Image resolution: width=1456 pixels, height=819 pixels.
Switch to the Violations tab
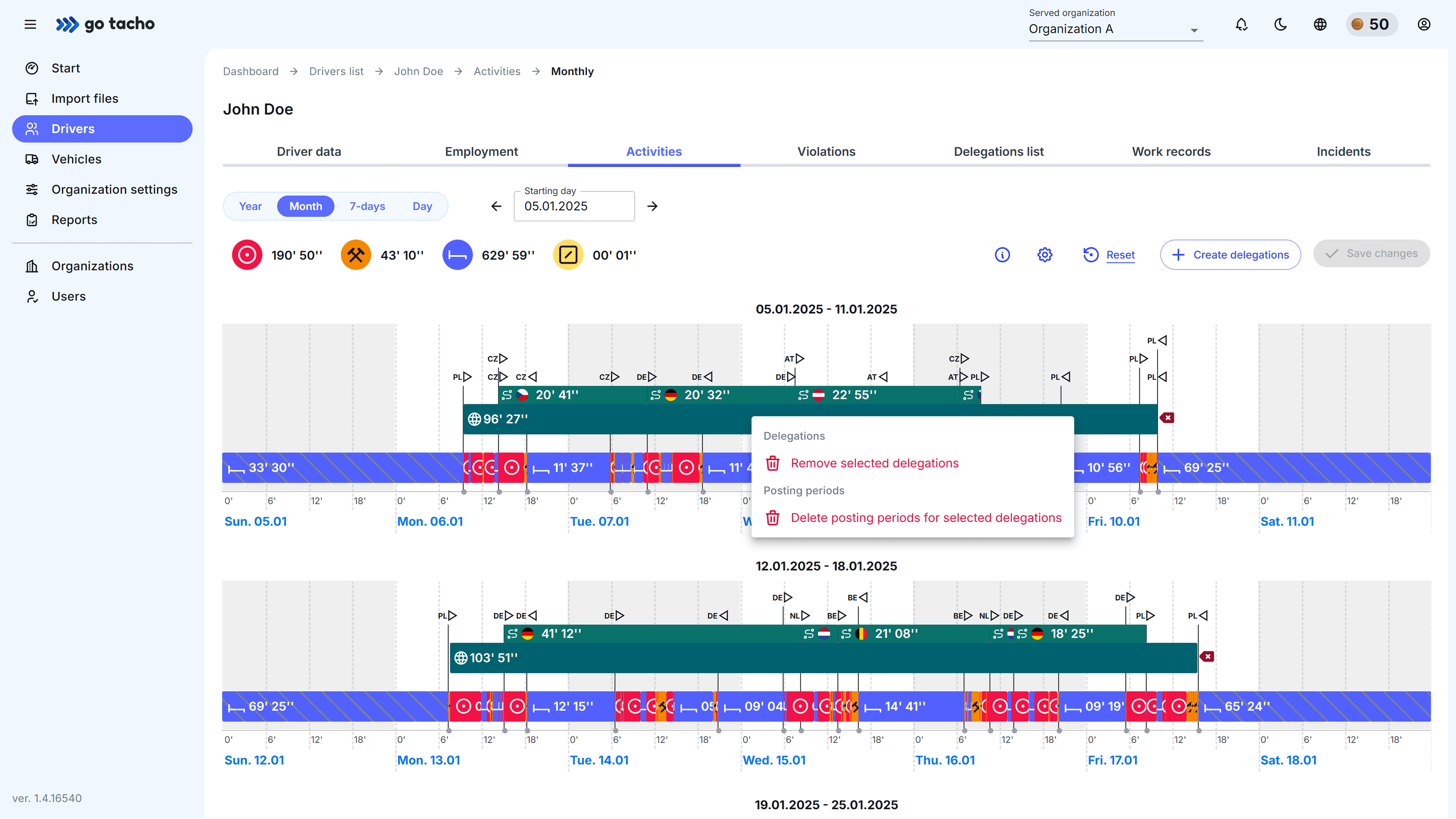click(826, 151)
